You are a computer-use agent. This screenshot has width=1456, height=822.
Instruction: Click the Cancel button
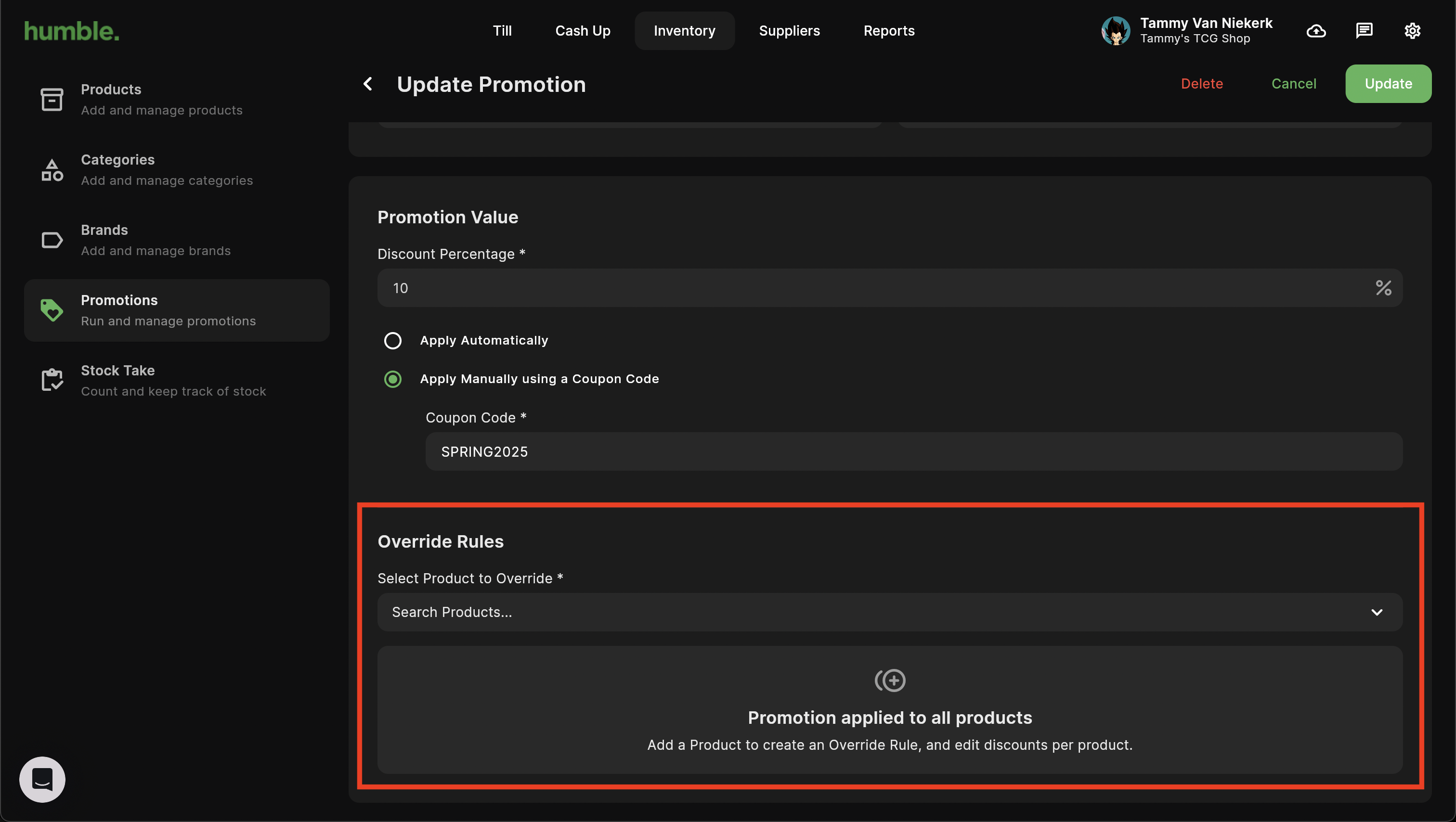[1294, 84]
